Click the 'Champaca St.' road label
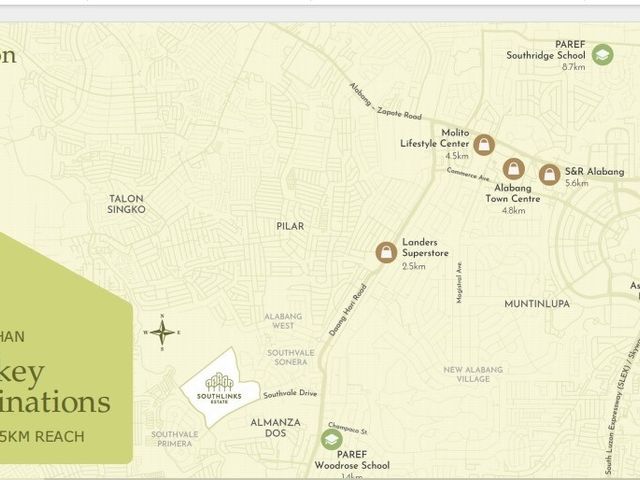This screenshot has height=480, width=640. tap(348, 428)
